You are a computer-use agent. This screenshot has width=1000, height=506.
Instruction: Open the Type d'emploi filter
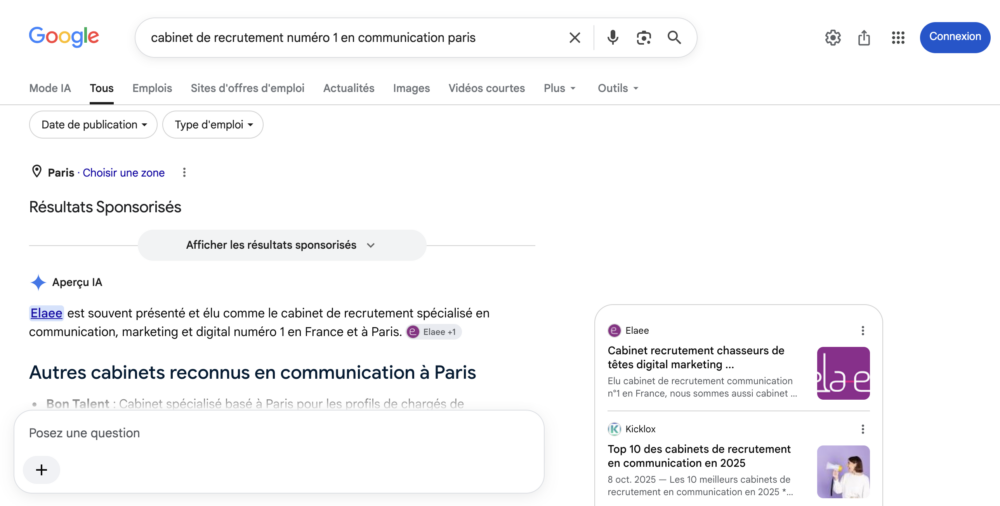[213, 124]
